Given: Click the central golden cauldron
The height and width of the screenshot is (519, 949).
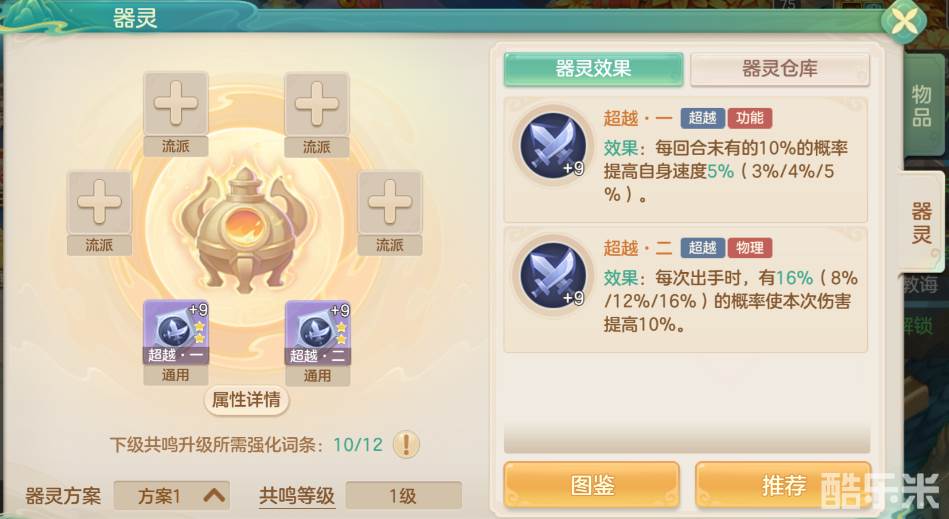Looking at the screenshot, I should [245, 229].
